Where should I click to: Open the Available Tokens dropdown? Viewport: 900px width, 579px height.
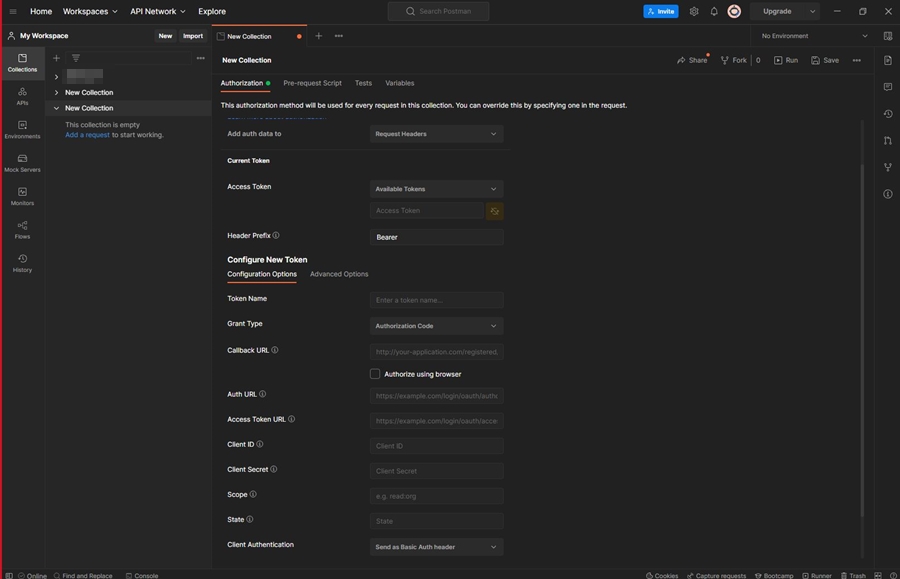coord(436,189)
